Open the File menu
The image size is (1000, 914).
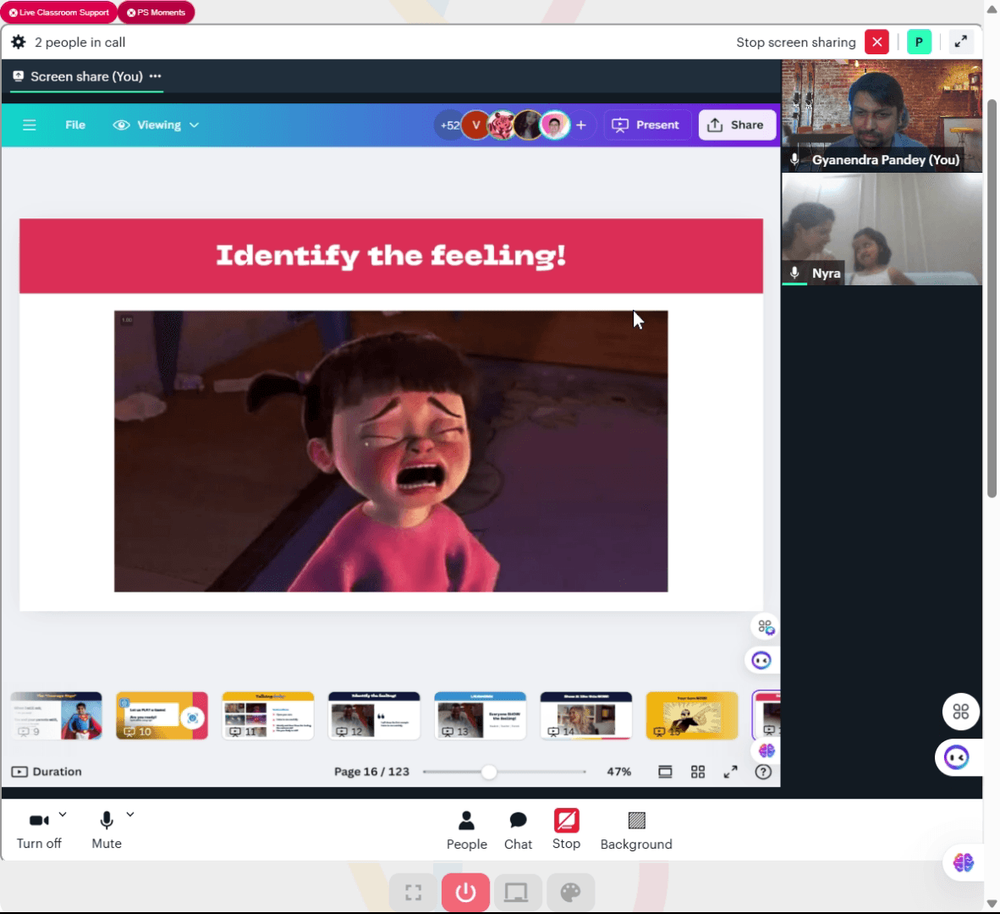(75, 125)
